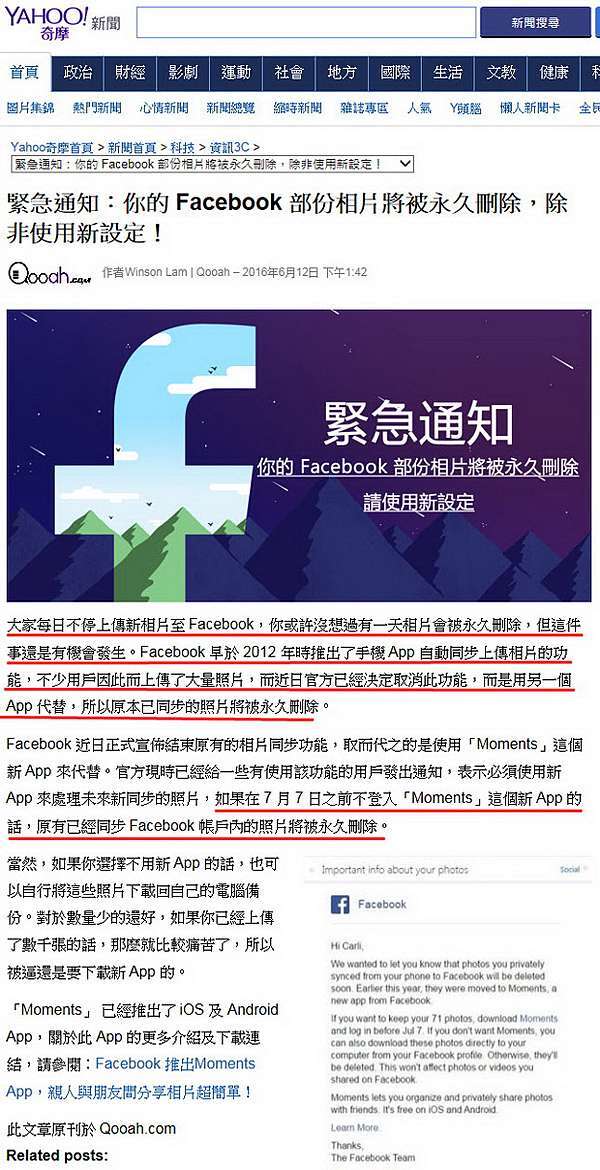Click the Qooah.com source logo
This screenshot has width=600, height=1170.
click(49, 273)
